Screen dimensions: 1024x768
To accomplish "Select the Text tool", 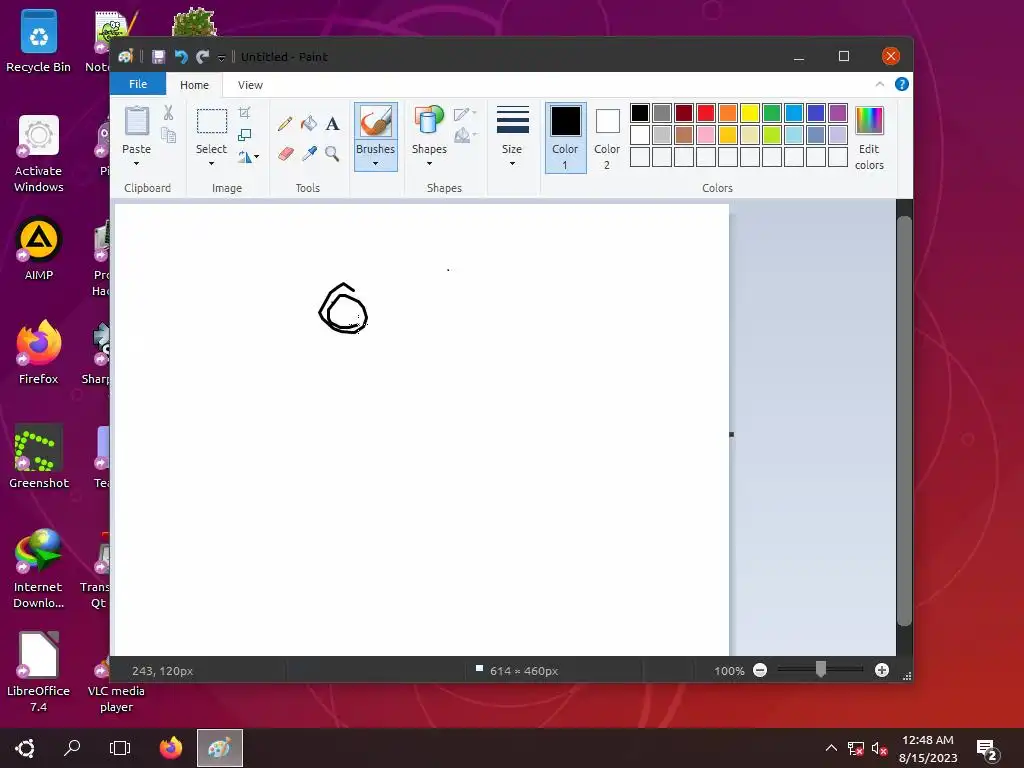I will 332,123.
